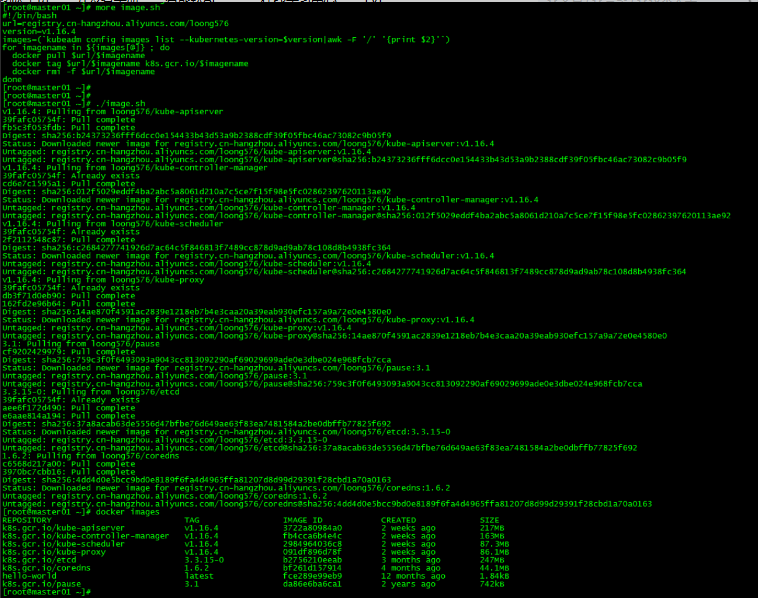Click the IMAGE ID column header

(303, 520)
